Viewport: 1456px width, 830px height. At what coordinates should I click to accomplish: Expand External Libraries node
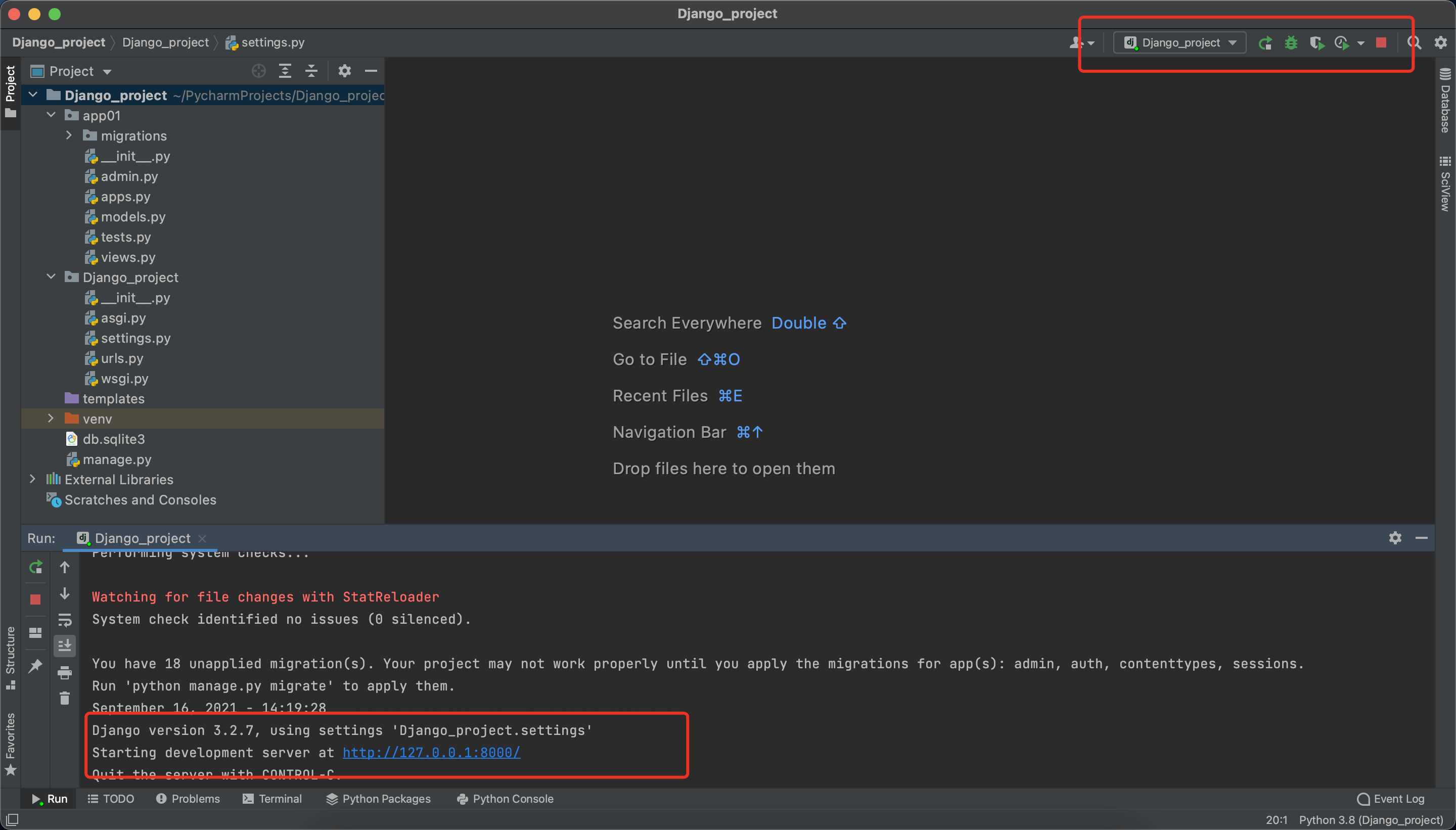pyautogui.click(x=32, y=479)
